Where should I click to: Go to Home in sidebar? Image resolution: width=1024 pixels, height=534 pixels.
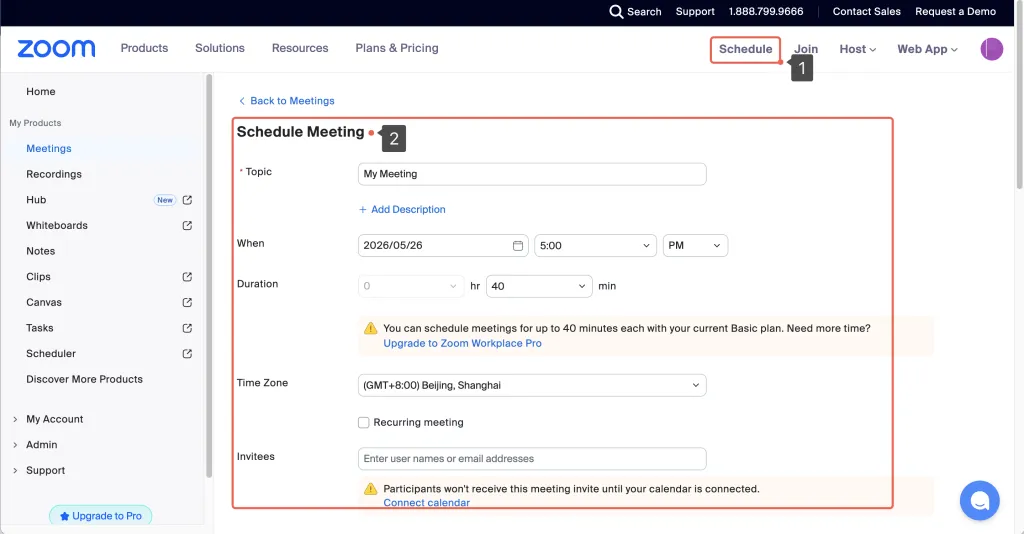tap(40, 91)
